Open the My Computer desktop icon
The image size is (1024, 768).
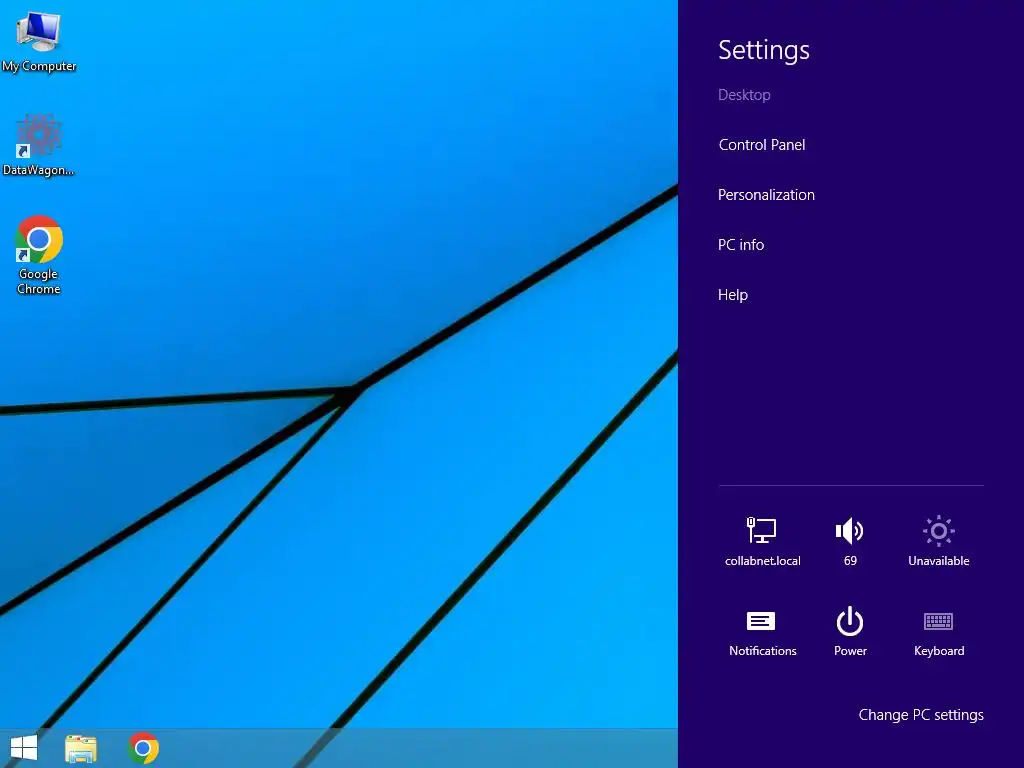pos(39,41)
